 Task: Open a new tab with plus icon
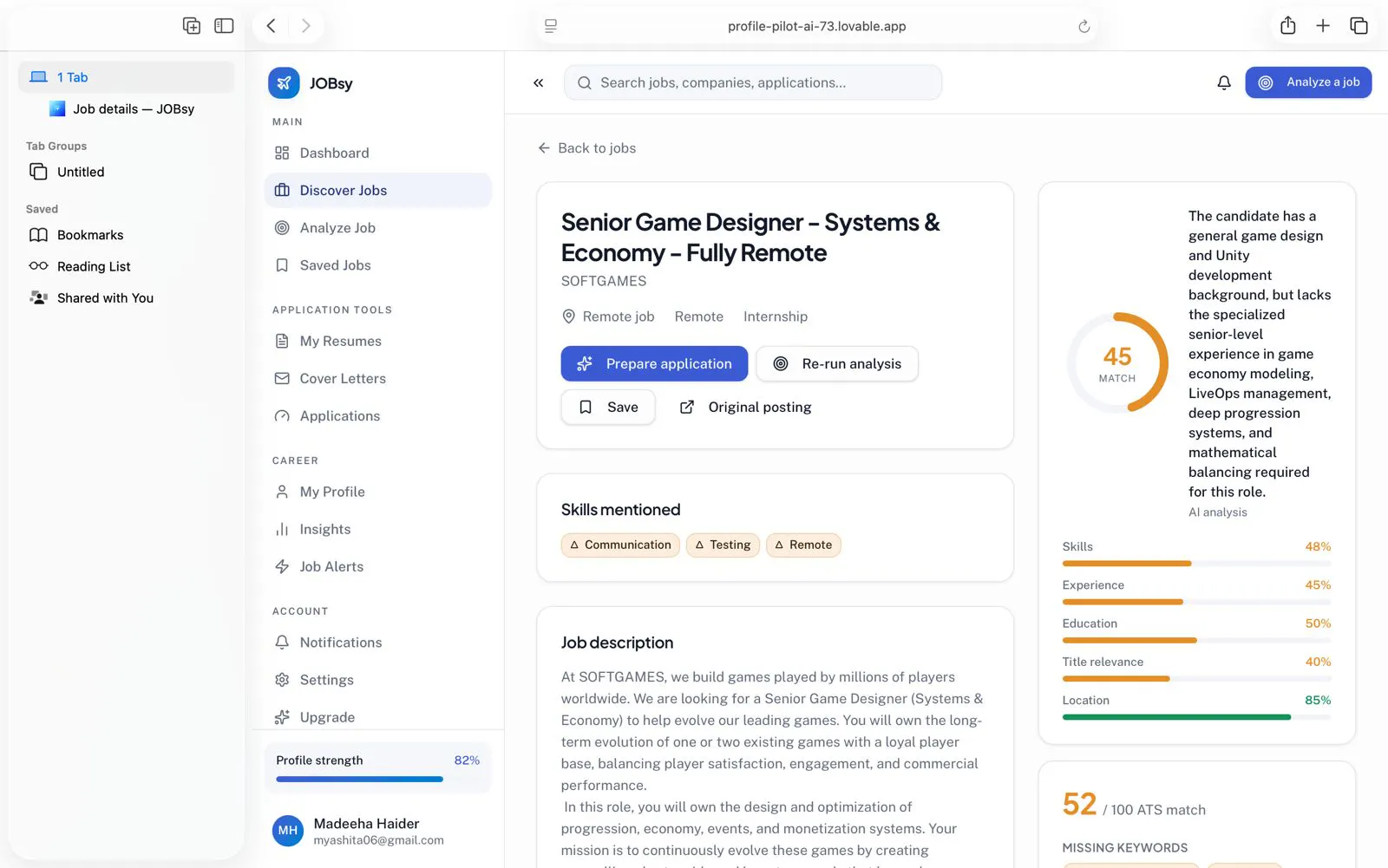[x=1323, y=26]
